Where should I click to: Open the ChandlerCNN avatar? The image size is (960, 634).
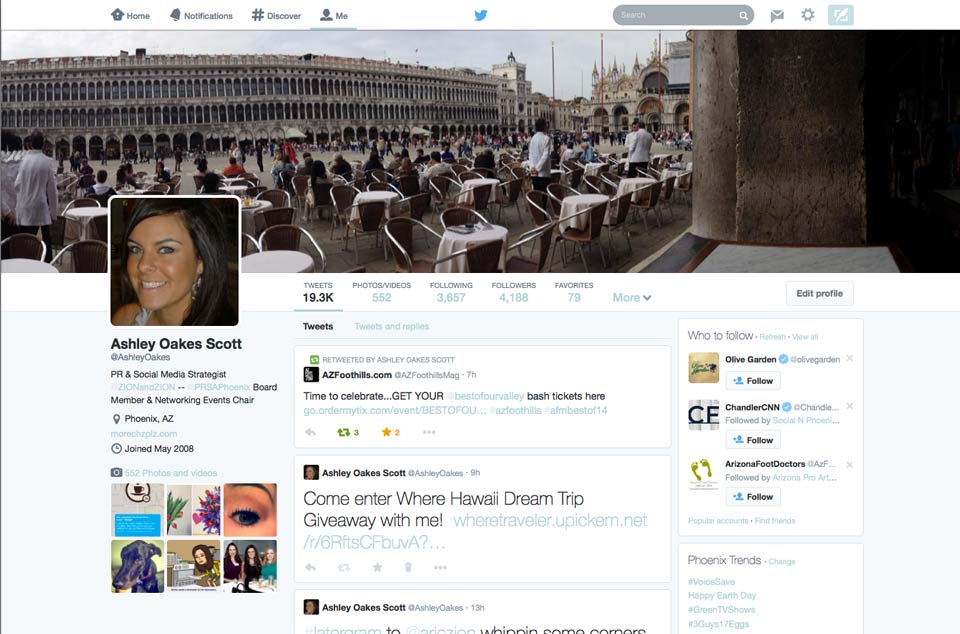(703, 415)
